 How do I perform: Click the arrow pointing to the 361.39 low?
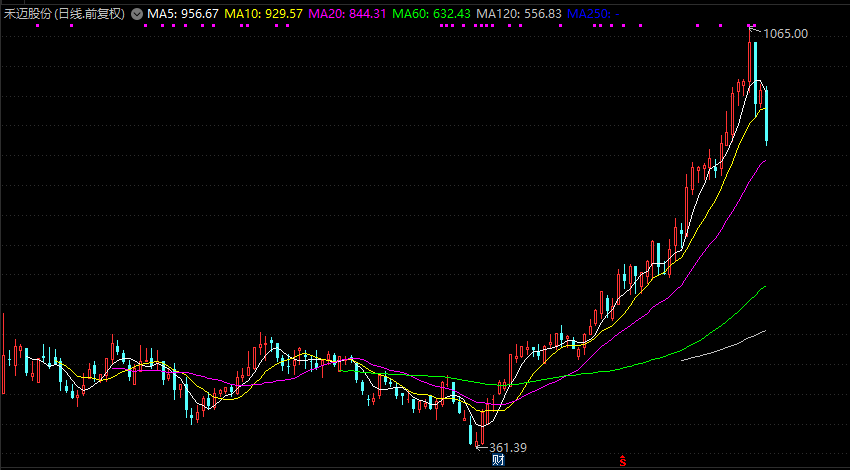[481, 446]
